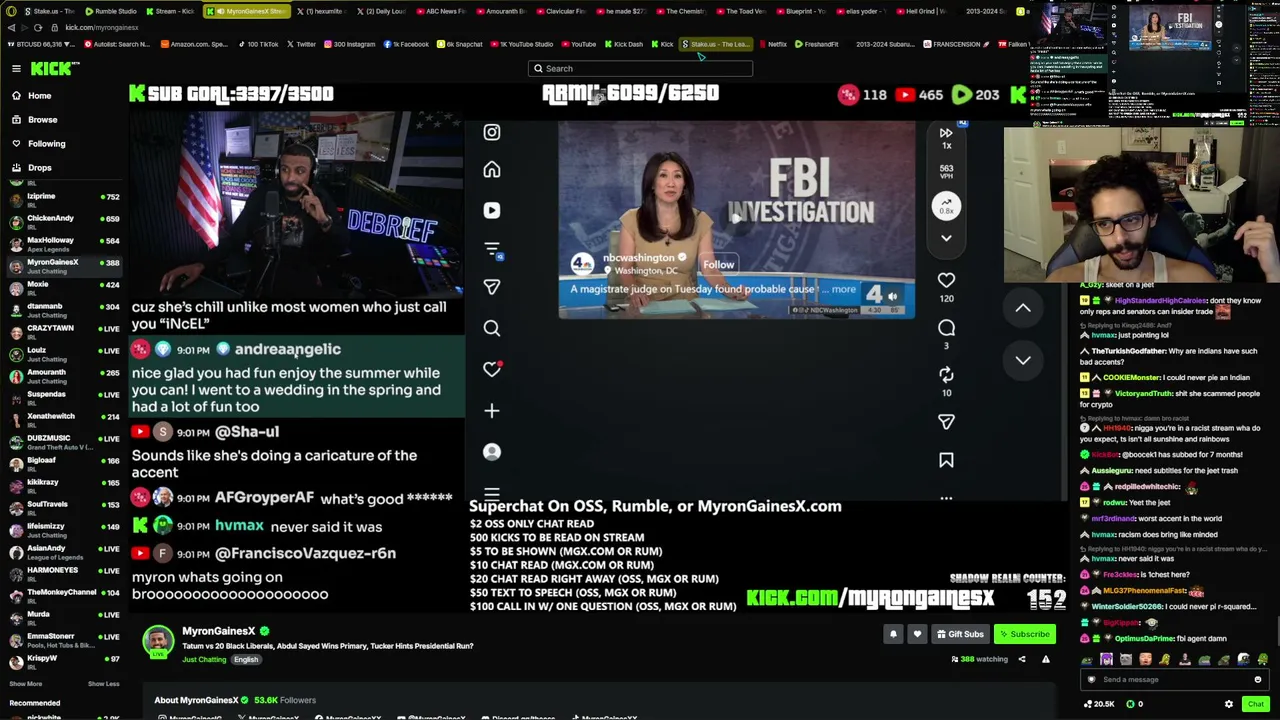Expand the reel caption with 'more'
The height and width of the screenshot is (720, 1280).
click(x=844, y=290)
